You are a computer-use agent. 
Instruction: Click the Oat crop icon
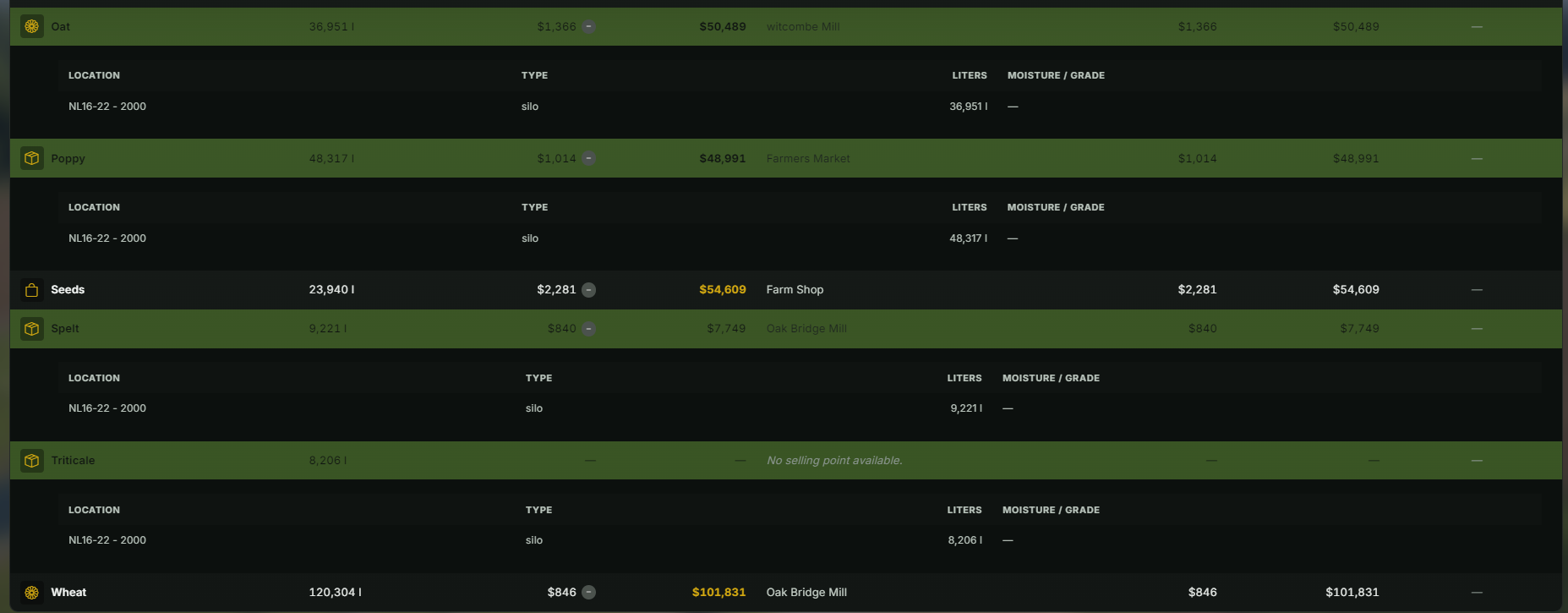point(32,26)
